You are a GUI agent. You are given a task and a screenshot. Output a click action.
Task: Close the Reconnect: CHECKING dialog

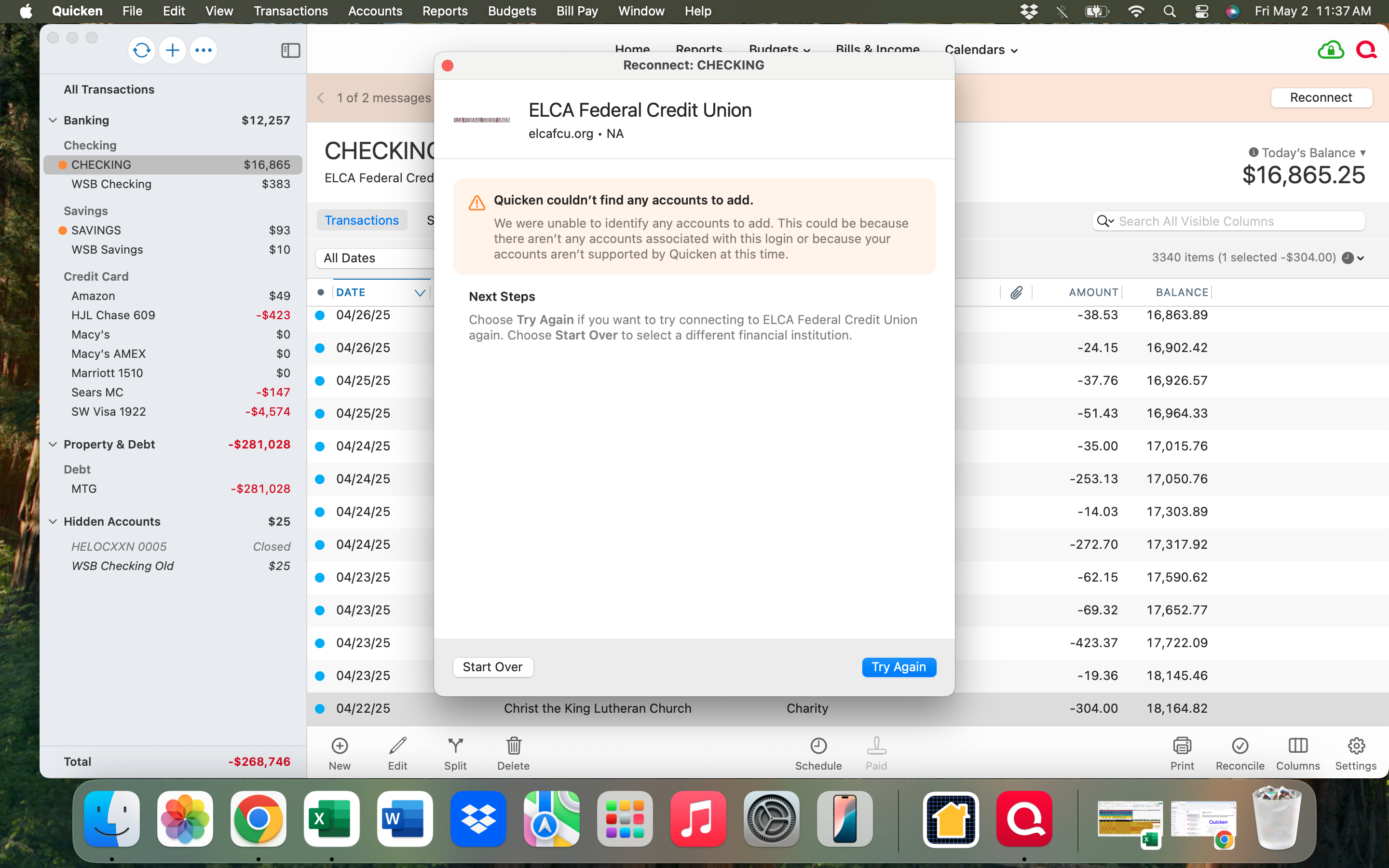pyautogui.click(x=448, y=66)
